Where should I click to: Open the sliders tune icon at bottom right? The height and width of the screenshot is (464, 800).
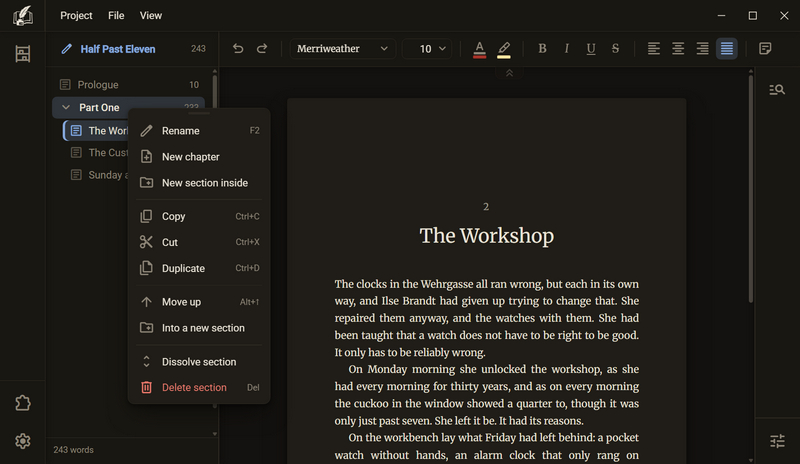click(x=777, y=441)
